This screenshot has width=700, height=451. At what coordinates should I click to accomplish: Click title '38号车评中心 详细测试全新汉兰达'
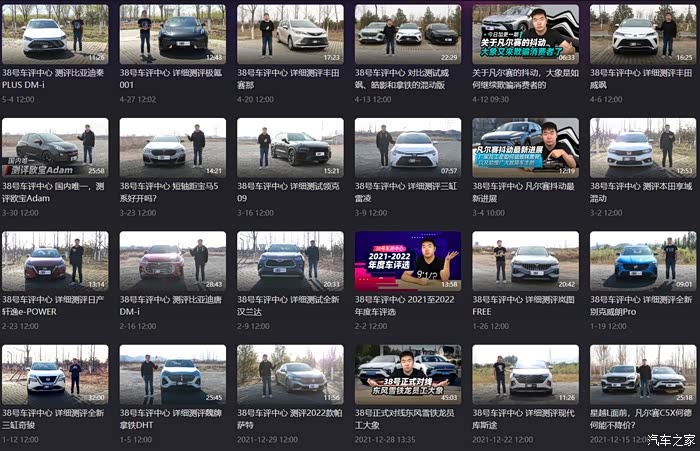point(288,305)
